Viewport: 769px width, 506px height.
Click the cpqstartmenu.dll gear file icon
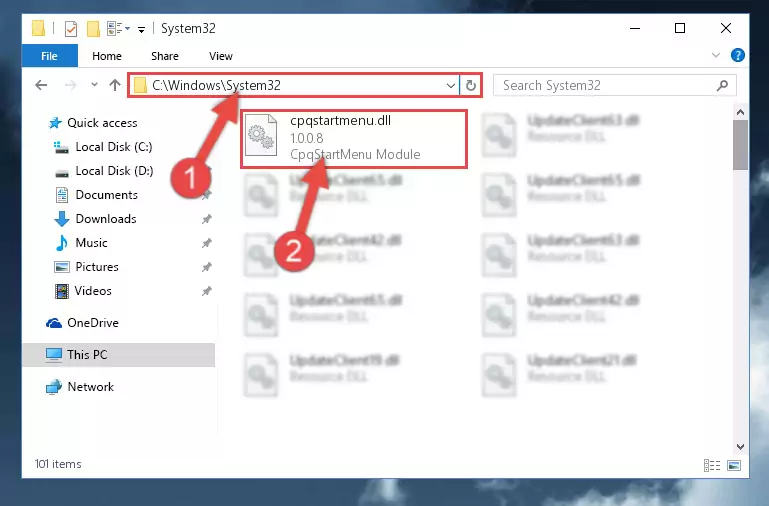(261, 135)
